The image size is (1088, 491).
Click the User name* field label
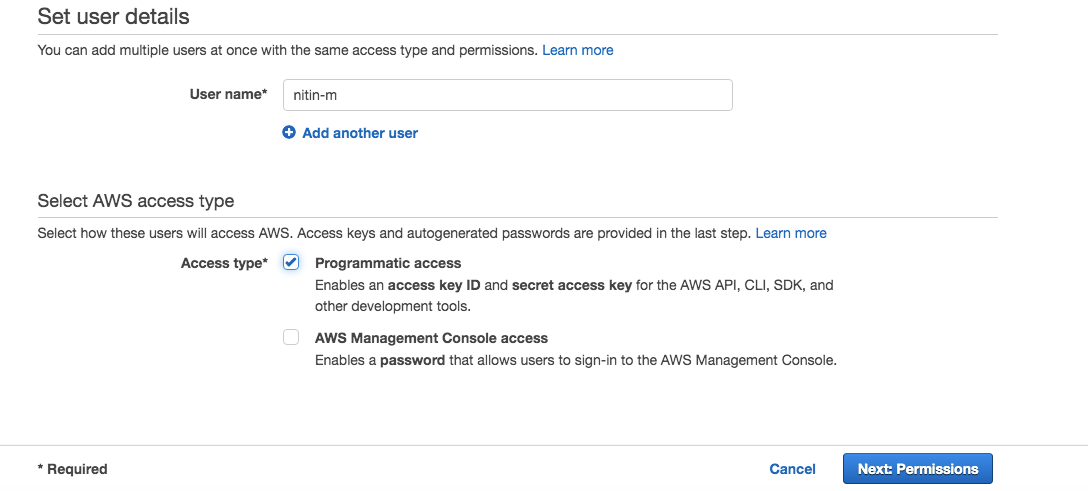228,94
